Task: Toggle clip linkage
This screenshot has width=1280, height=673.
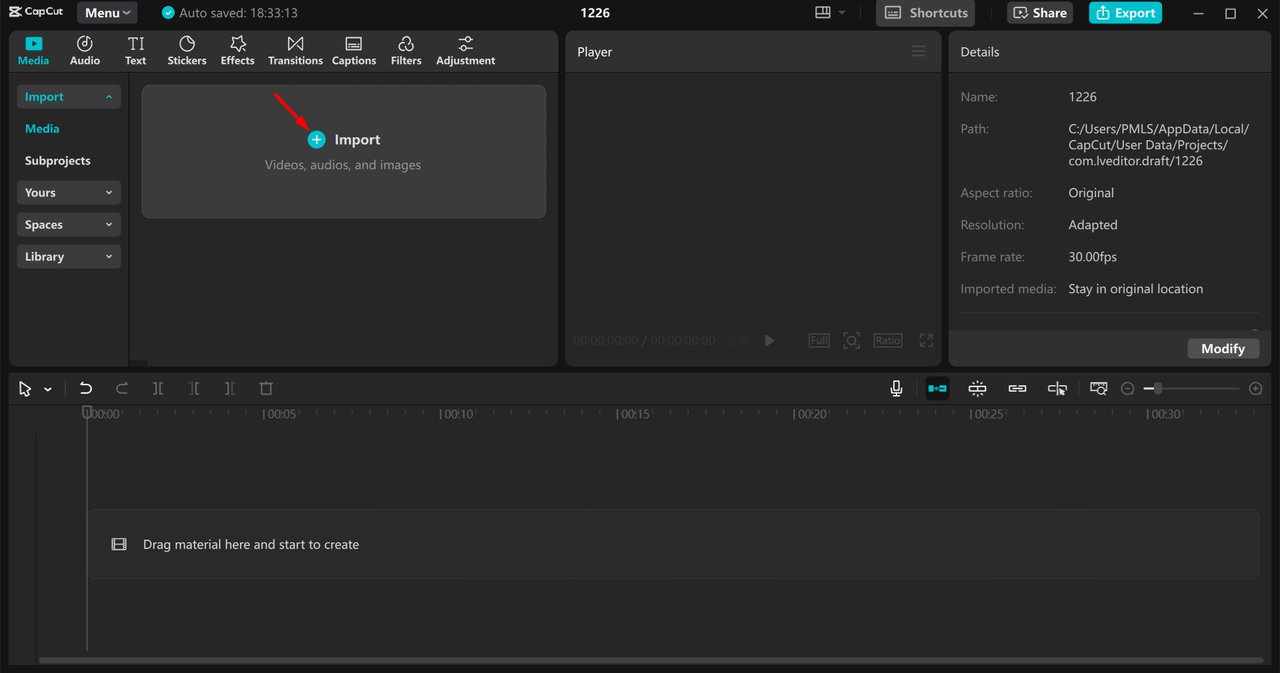Action: pyautogui.click(x=1017, y=388)
